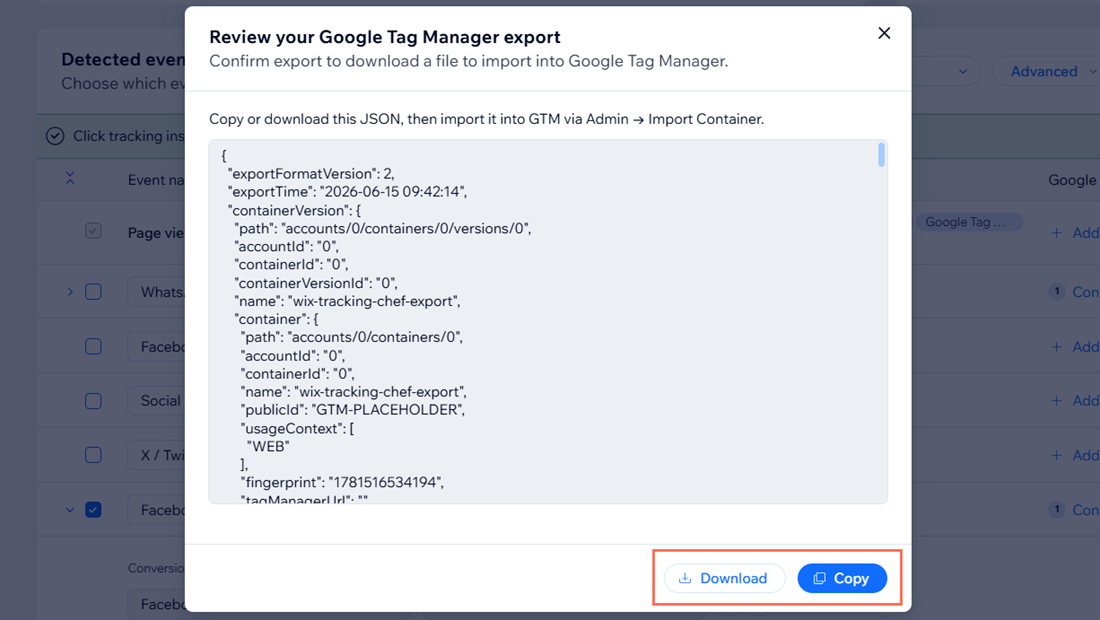
Task: Click the click tracking check-circle icon
Action: tap(55, 136)
